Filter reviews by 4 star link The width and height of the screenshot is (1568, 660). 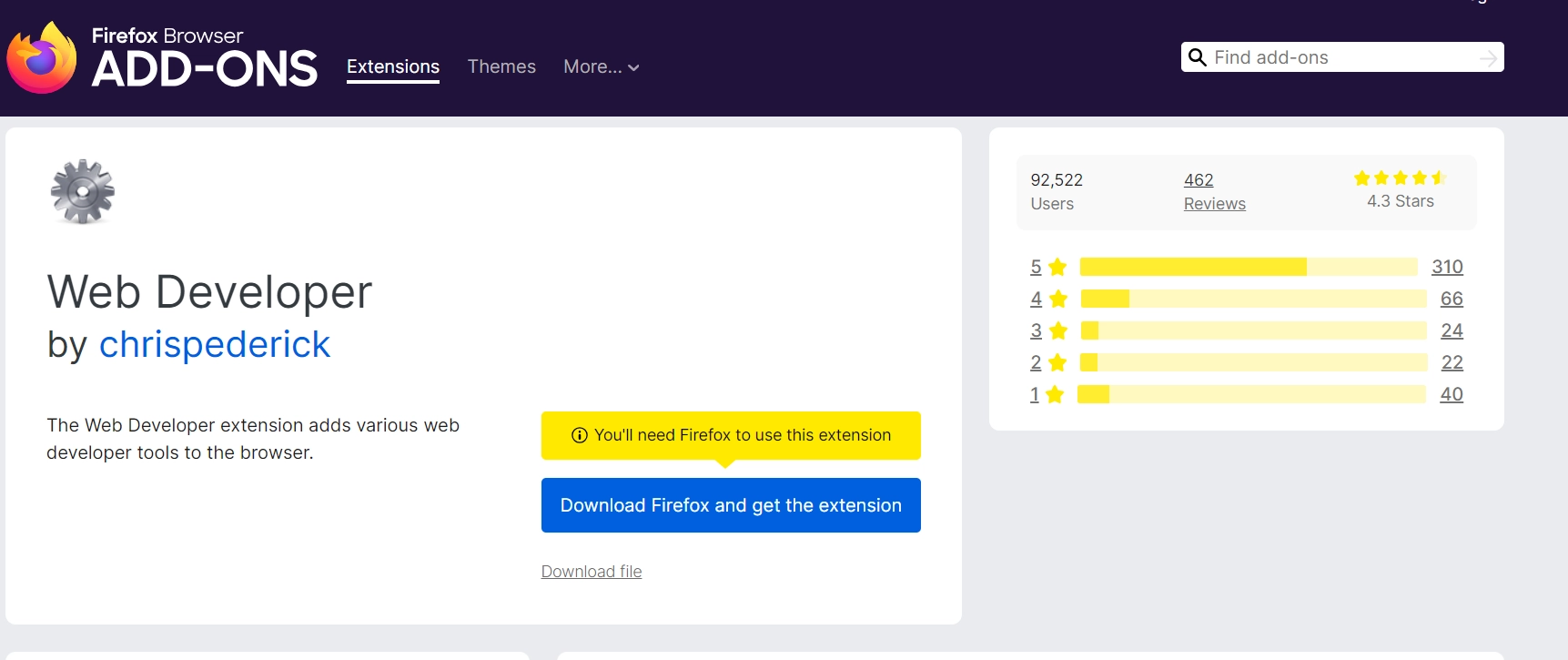point(1036,299)
